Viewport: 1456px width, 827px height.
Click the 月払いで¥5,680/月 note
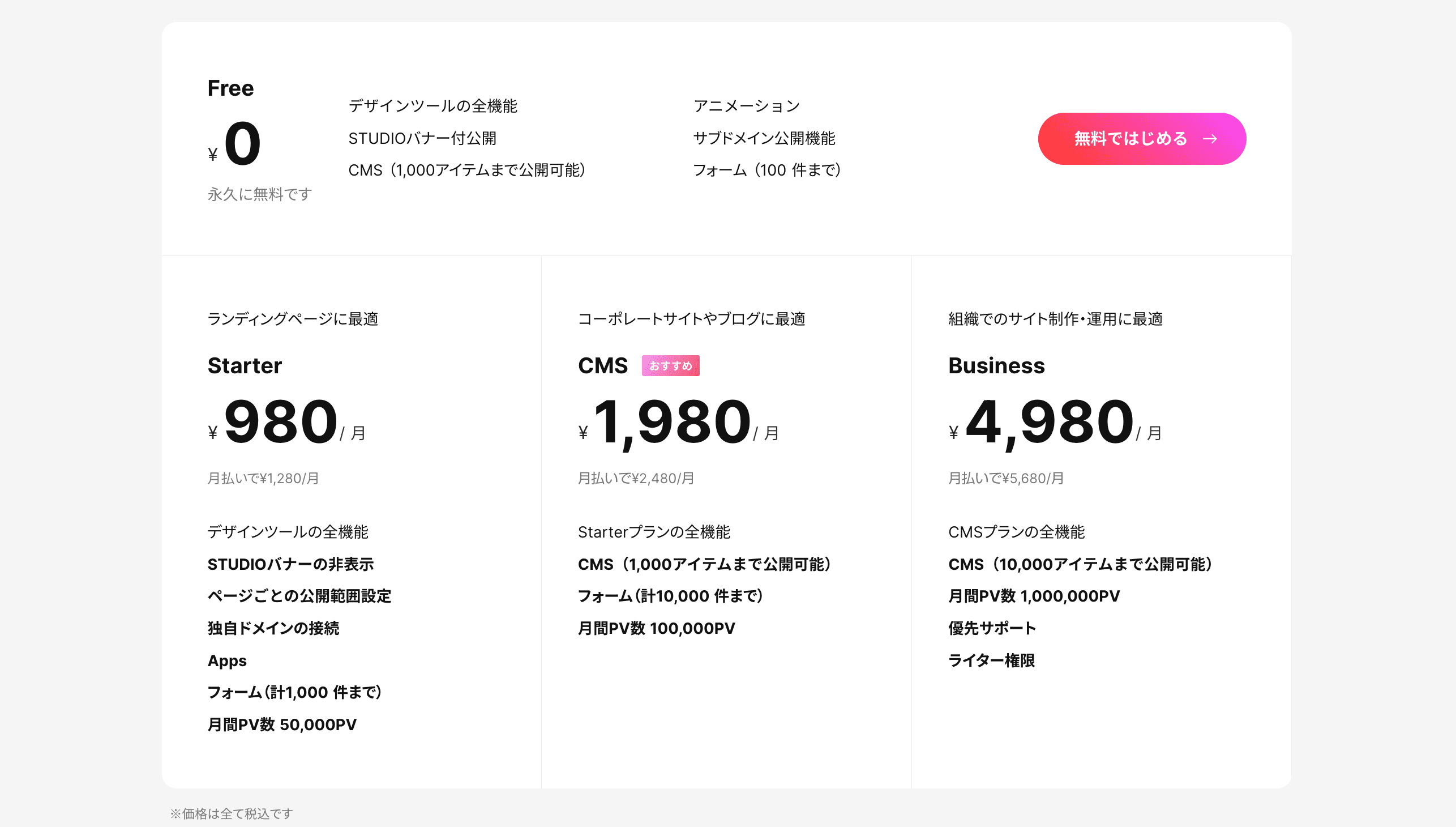[1006, 478]
